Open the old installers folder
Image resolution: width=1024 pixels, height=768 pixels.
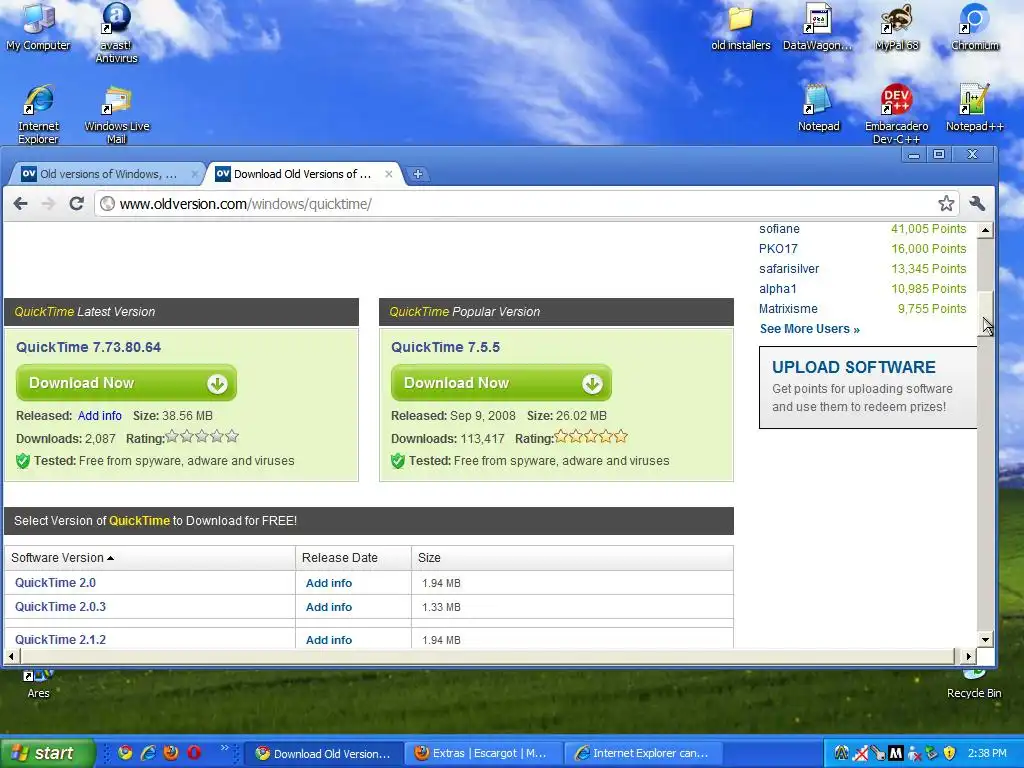pyautogui.click(x=741, y=27)
